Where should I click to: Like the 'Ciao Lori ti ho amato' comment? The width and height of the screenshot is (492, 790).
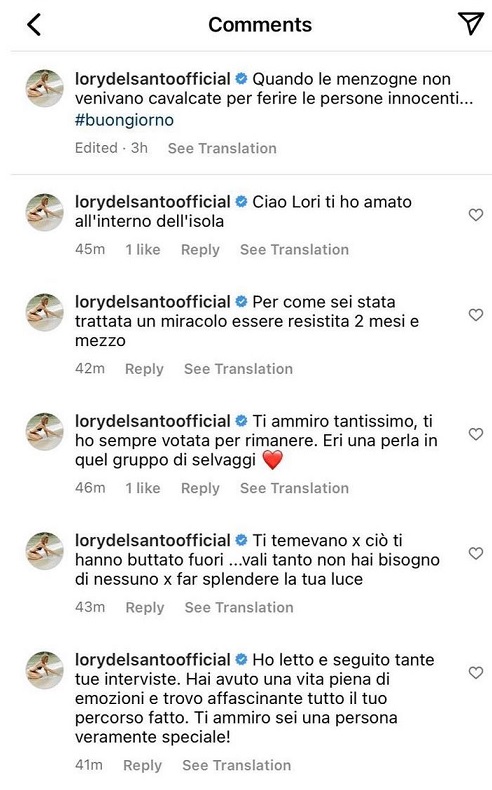[476, 215]
